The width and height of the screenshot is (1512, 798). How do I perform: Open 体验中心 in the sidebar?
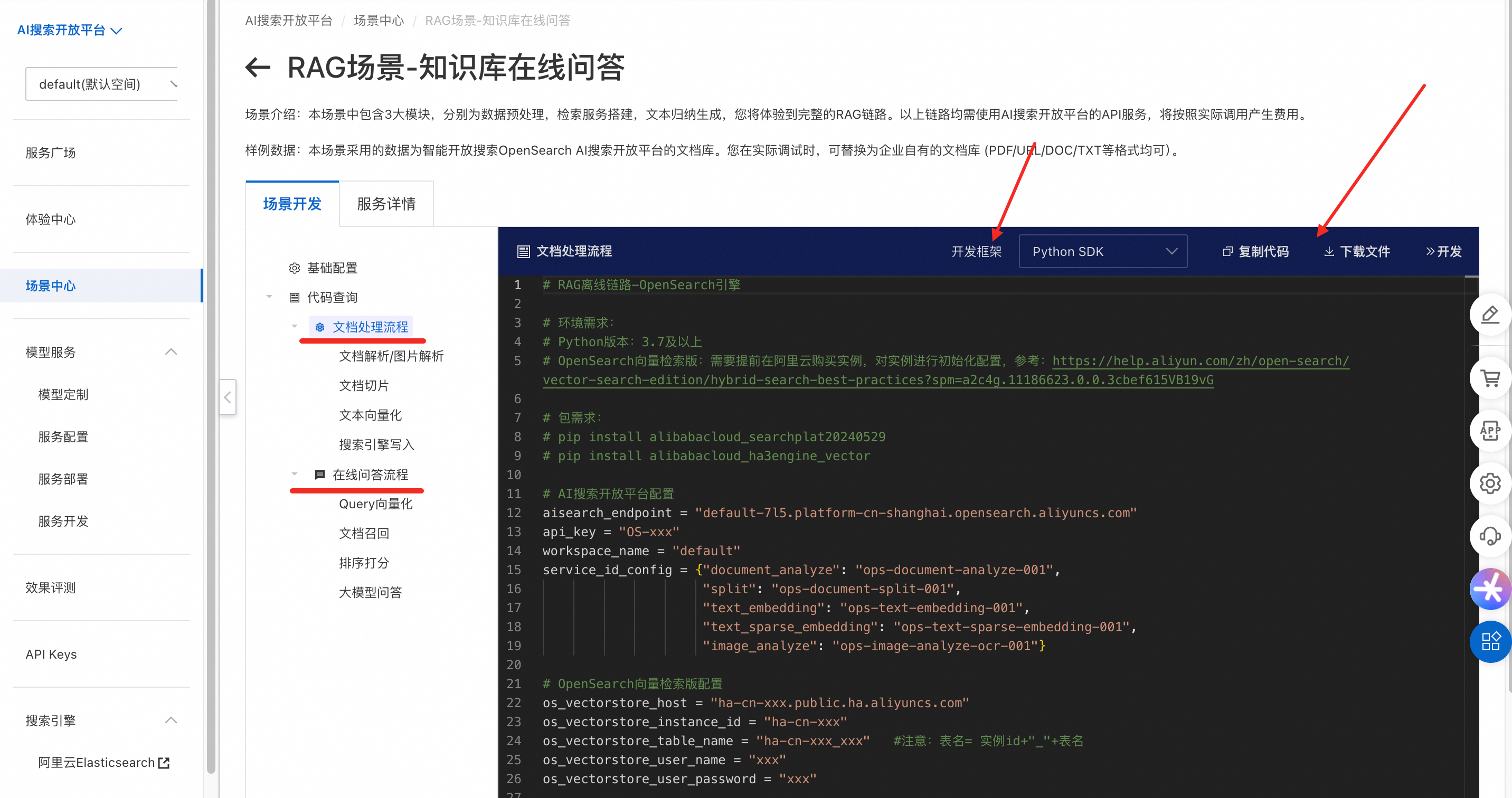[51, 220]
